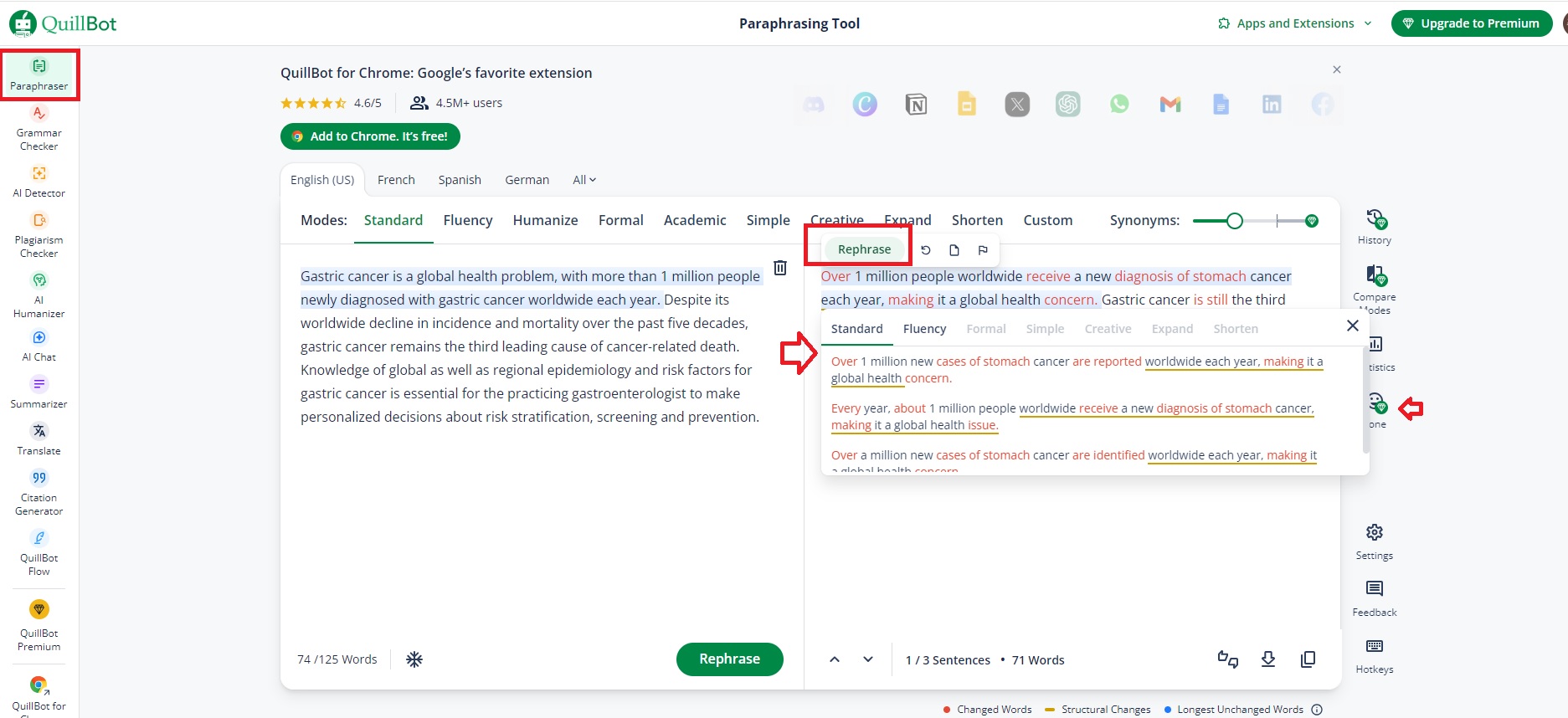Open the Plagiarism Checker tool

coord(39,235)
